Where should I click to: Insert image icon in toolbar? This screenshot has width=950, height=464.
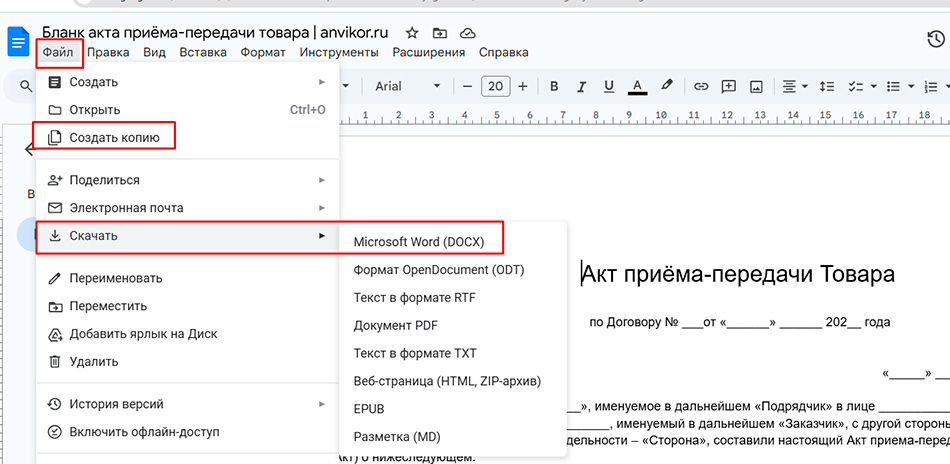[756, 87]
